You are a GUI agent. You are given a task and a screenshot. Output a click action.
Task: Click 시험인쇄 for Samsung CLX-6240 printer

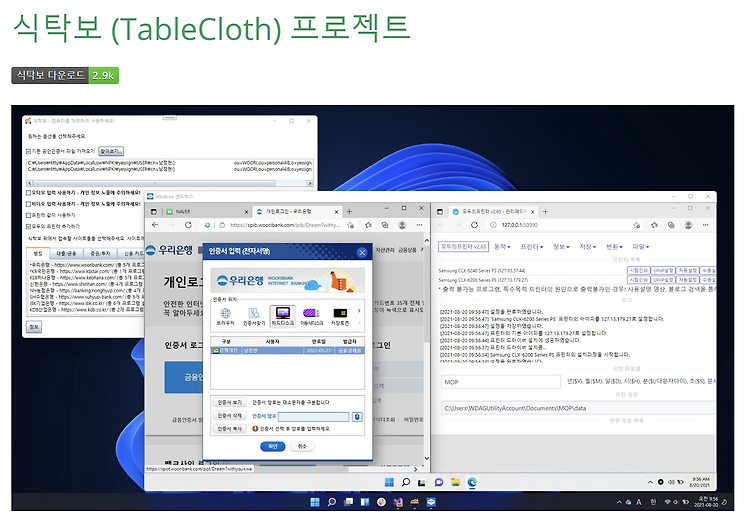tap(639, 271)
